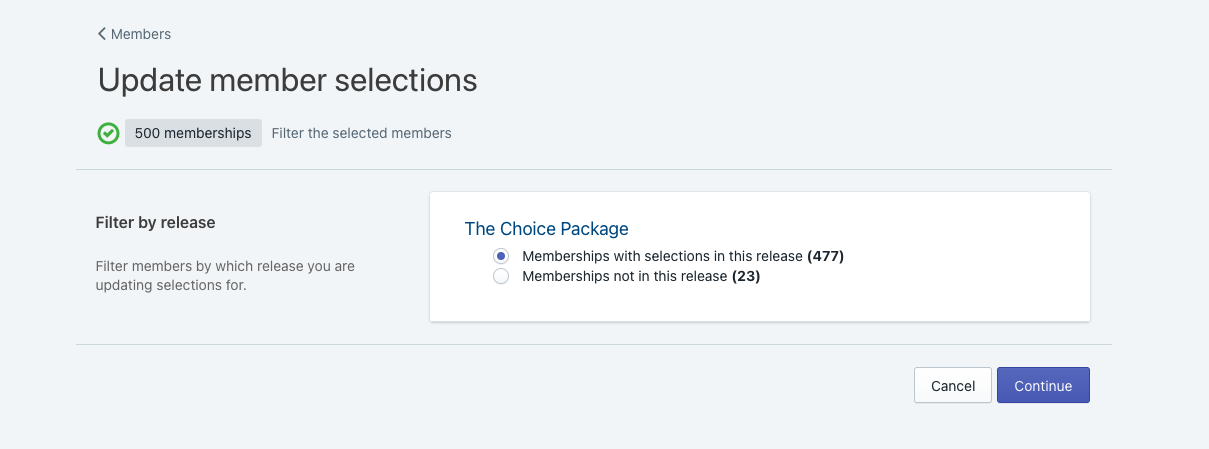Open The Choice Package heading

click(546, 229)
